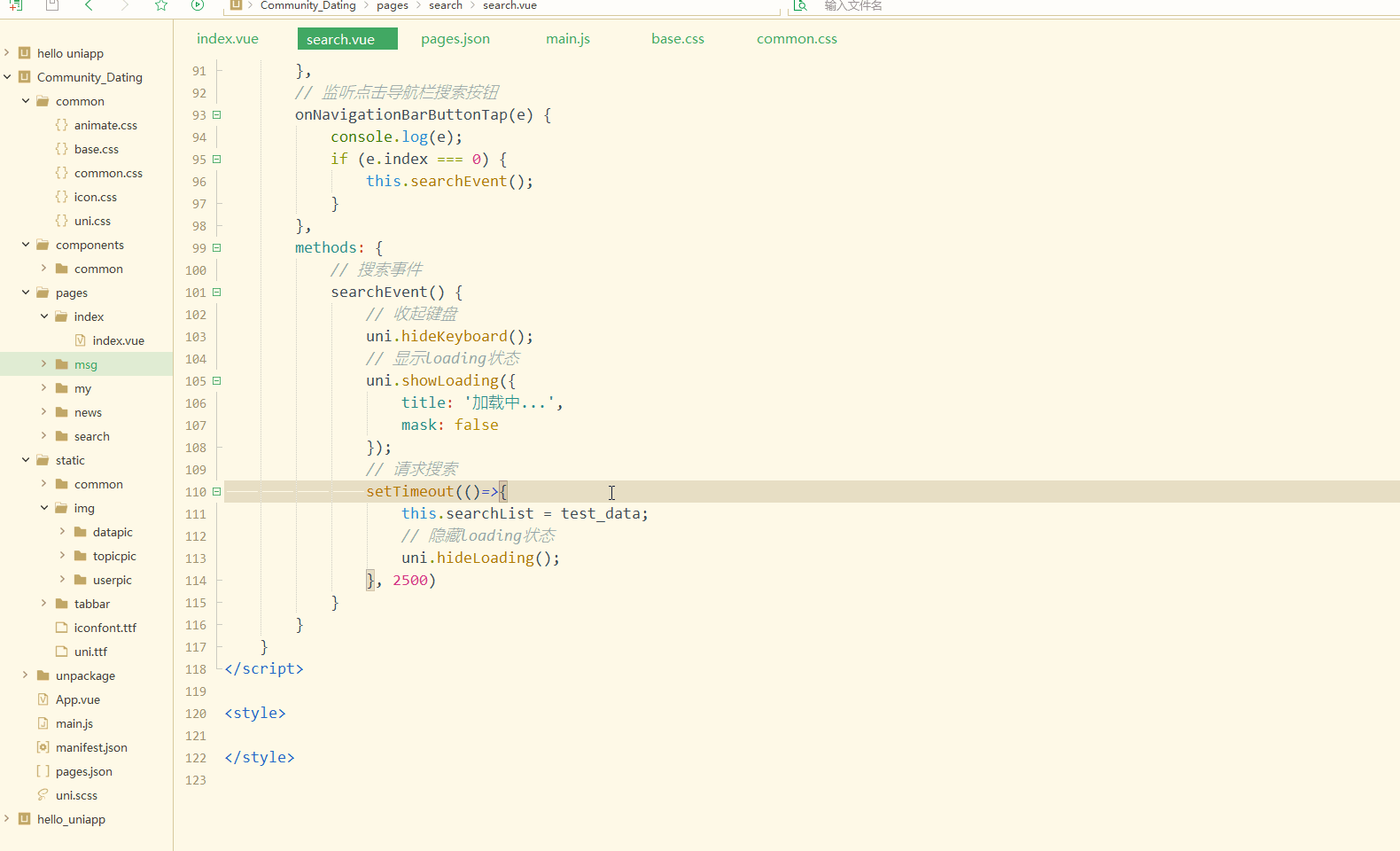Fold onNavigationBarButtonTap at line 93

(216, 115)
